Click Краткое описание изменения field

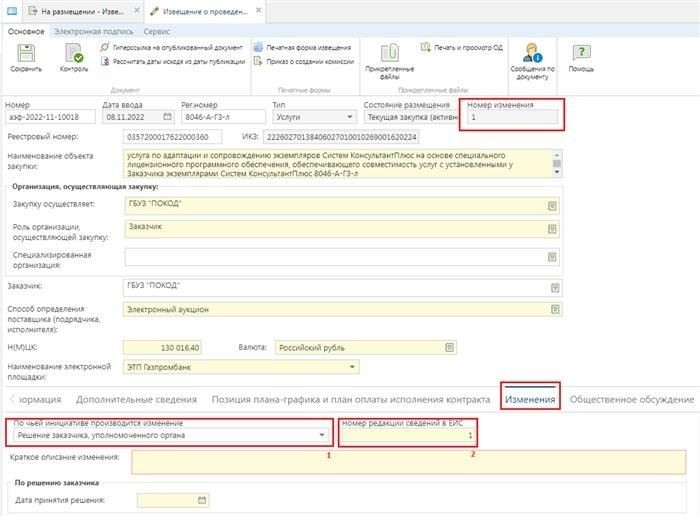tap(408, 462)
